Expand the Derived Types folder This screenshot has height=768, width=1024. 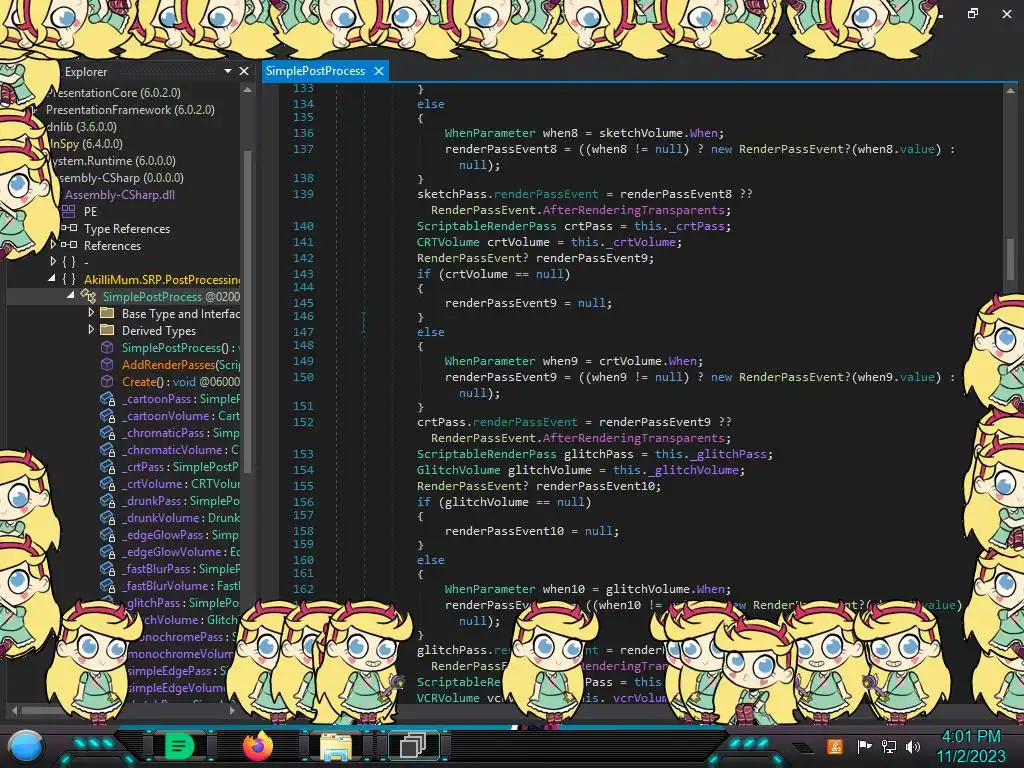91,330
